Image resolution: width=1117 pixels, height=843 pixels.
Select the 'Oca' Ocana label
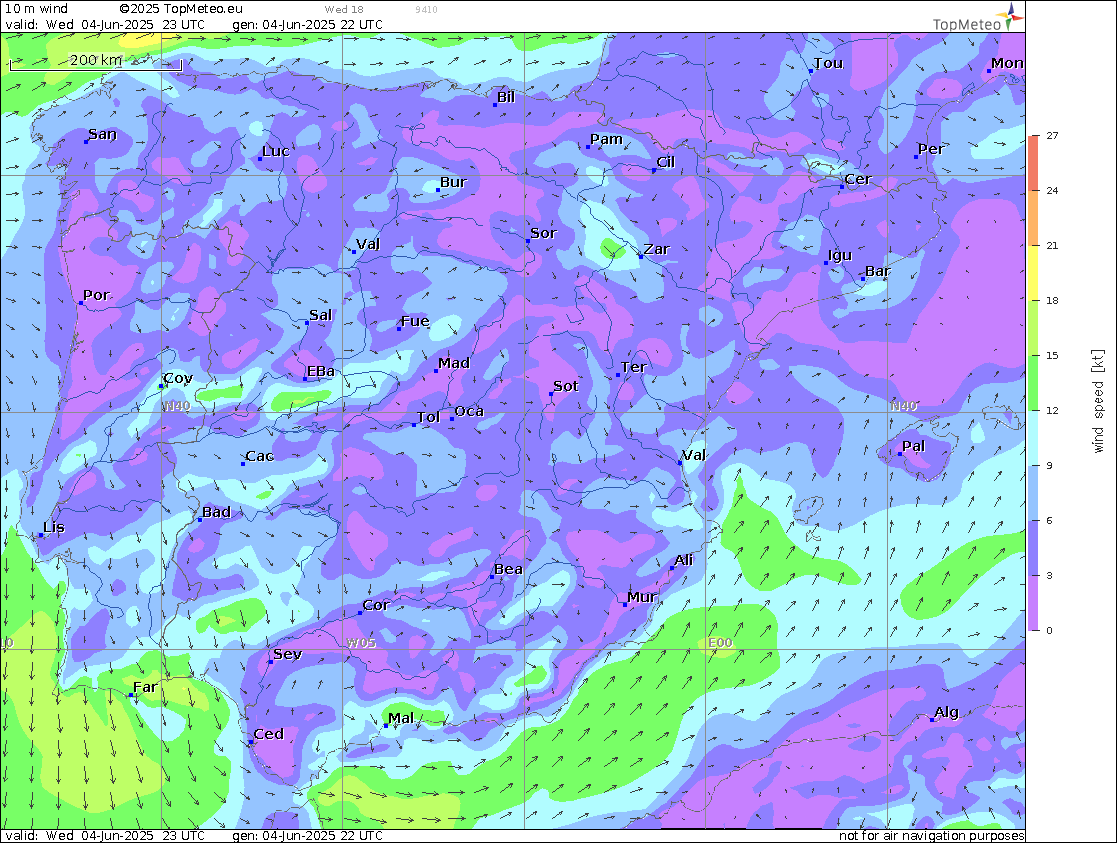[x=469, y=411]
